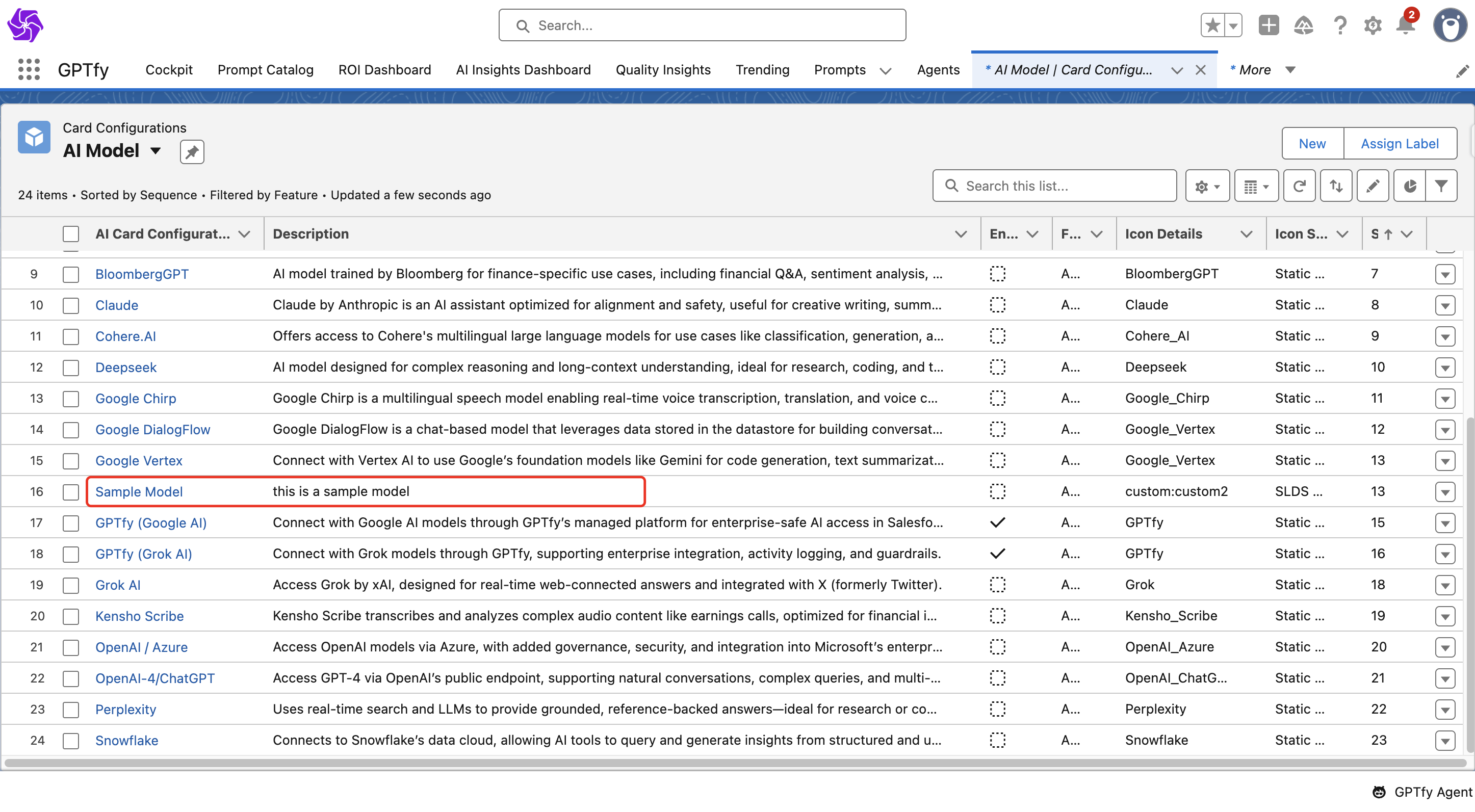The image size is (1475, 812).
Task: Click the refresh list icon
Action: pos(1299,186)
